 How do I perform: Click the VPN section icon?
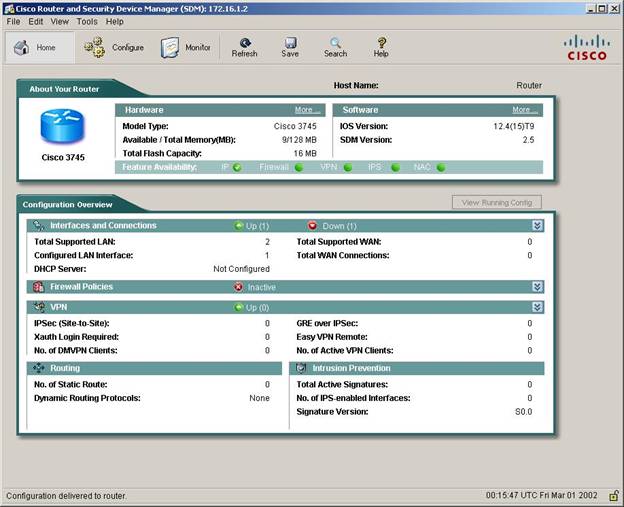click(39, 307)
